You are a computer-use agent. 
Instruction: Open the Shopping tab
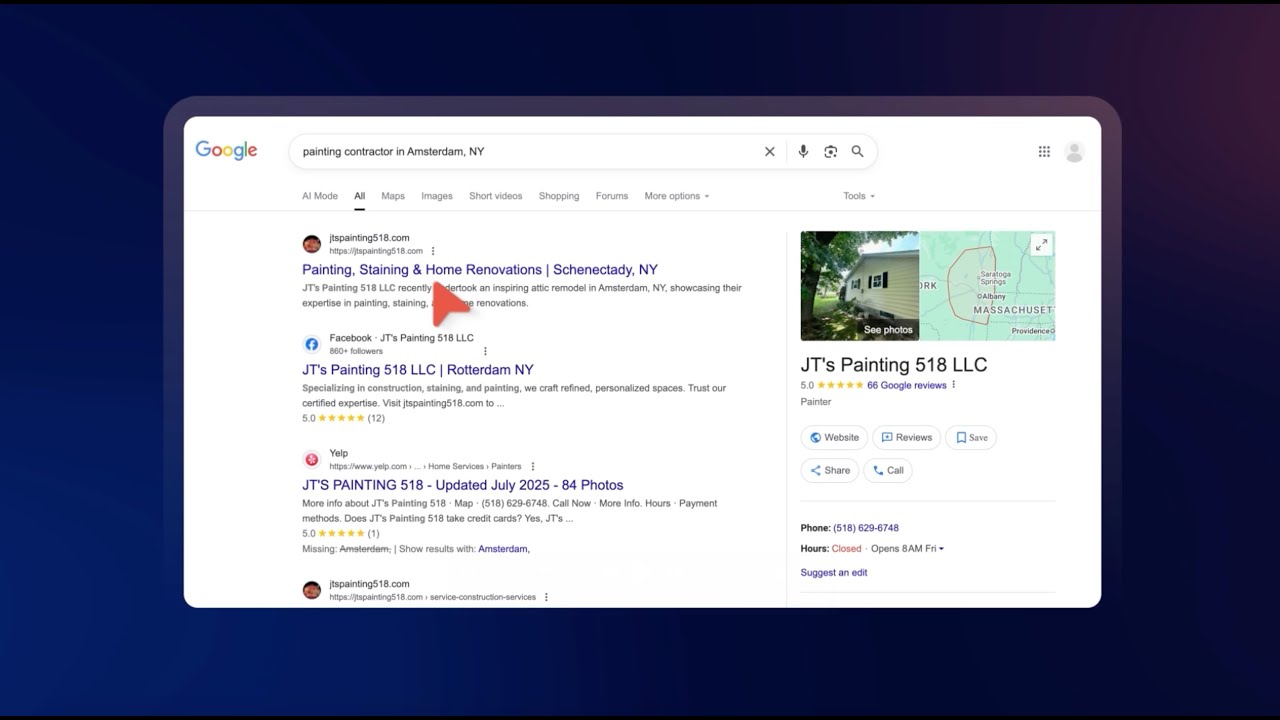click(559, 196)
